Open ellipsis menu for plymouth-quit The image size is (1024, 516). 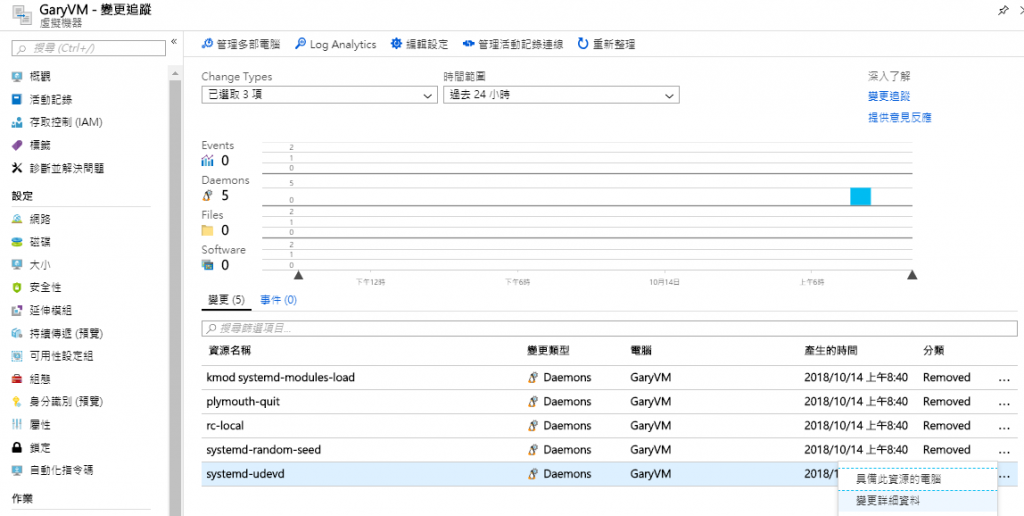(x=1004, y=403)
